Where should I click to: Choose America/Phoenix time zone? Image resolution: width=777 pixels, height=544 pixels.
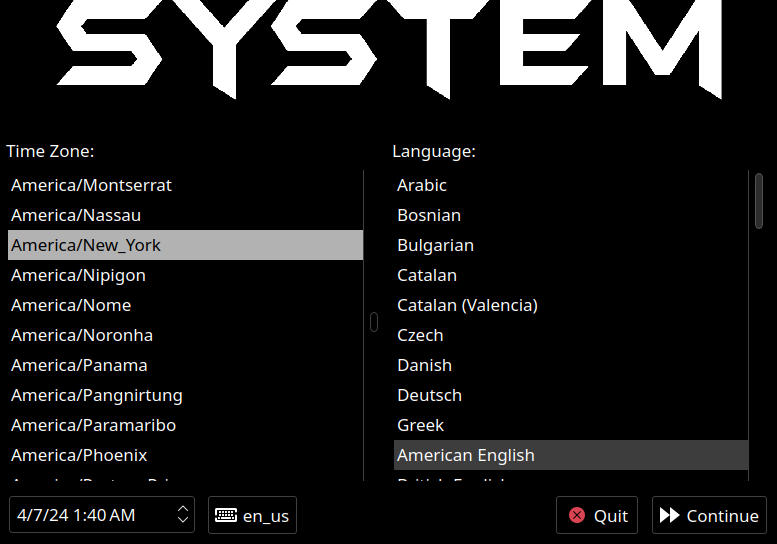(x=79, y=455)
